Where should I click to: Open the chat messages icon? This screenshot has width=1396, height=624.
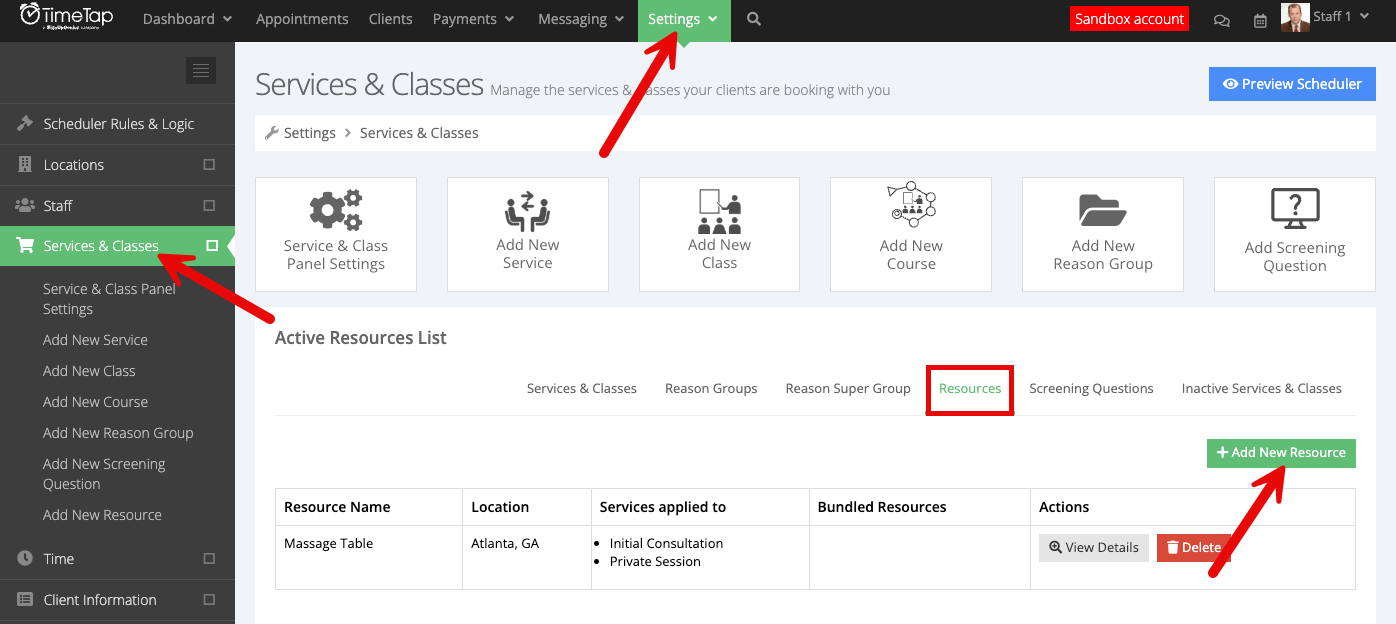pos(1221,19)
